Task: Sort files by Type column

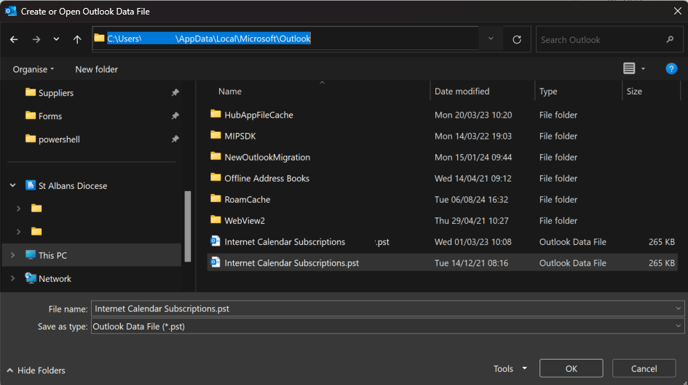Action: (548, 91)
